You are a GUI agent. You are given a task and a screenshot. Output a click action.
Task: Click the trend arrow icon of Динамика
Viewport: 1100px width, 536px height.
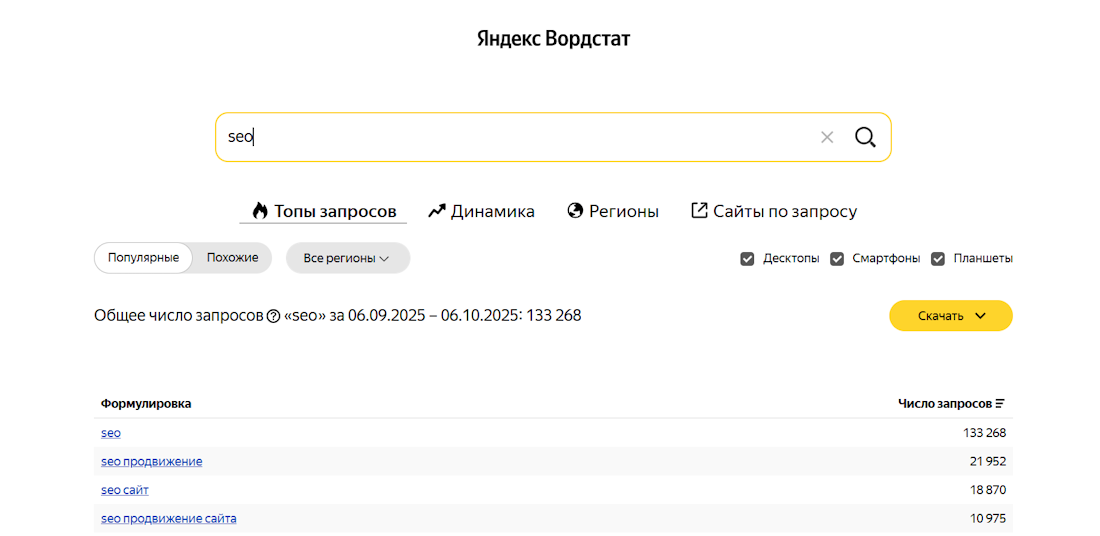pos(436,211)
